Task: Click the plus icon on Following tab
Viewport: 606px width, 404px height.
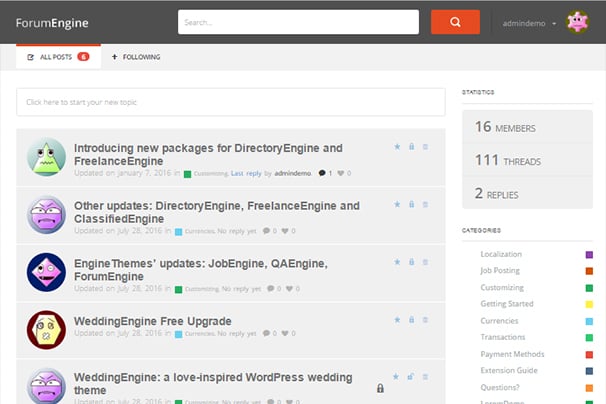Action: (114, 57)
